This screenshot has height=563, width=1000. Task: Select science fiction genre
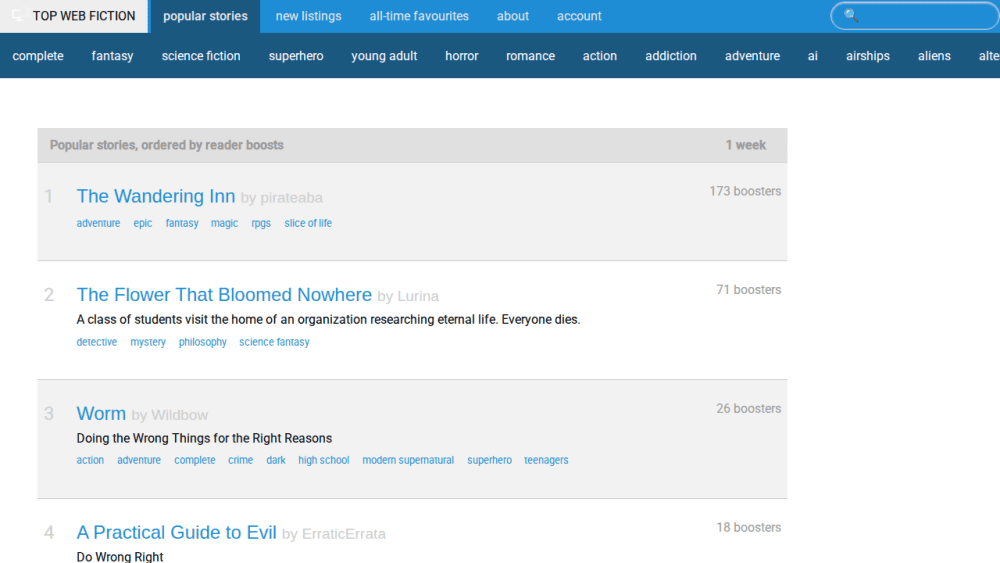(x=201, y=56)
